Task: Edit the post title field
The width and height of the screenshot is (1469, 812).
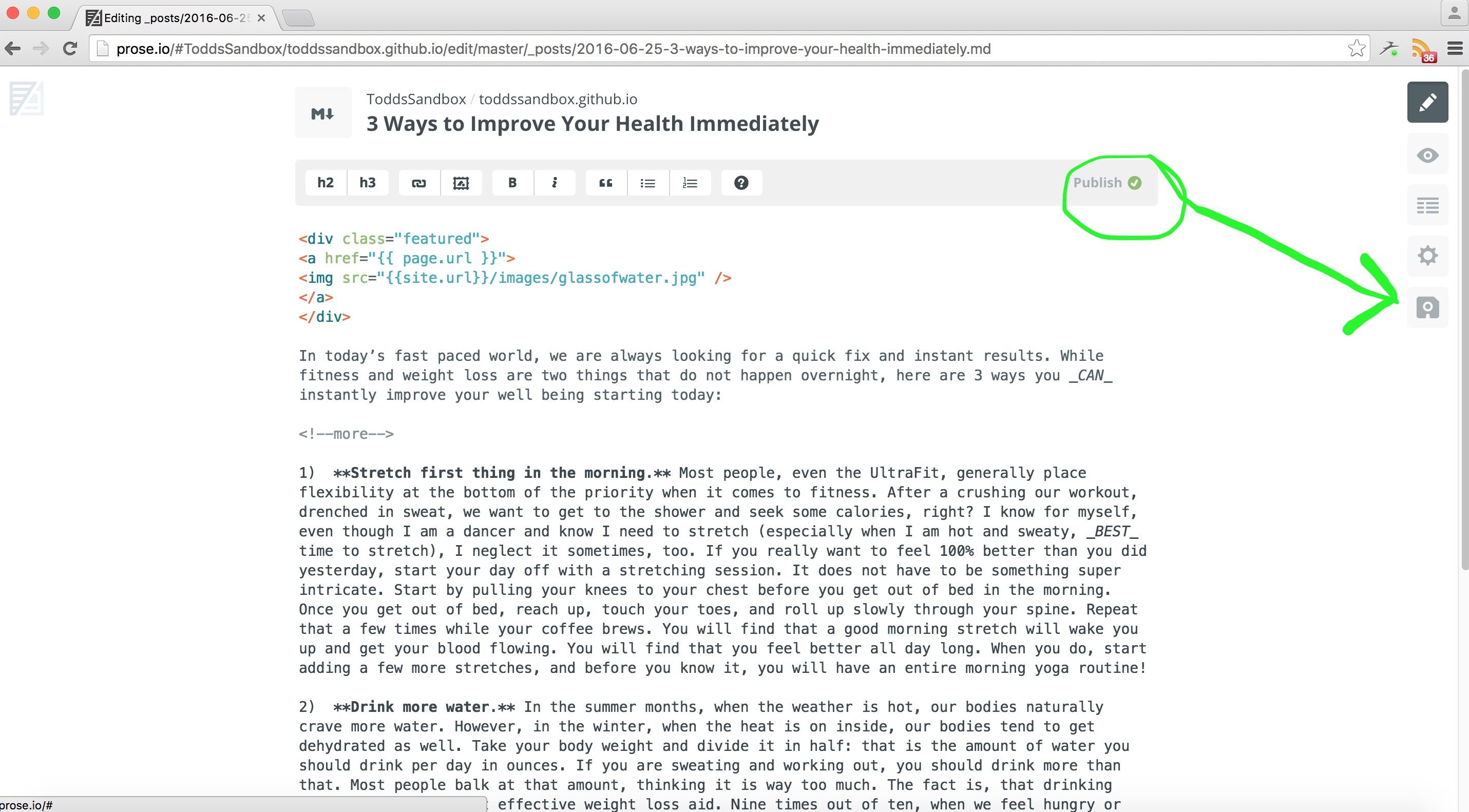Action: coord(593,124)
